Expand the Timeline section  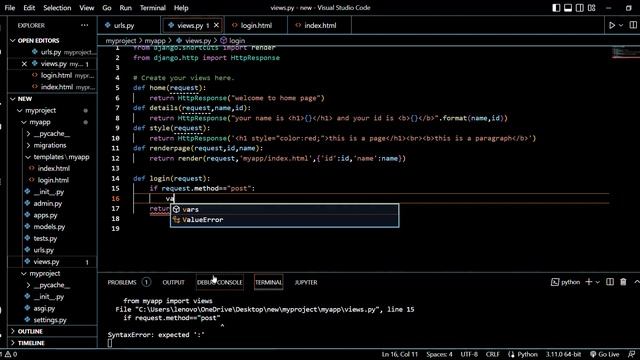[x=52, y=343]
